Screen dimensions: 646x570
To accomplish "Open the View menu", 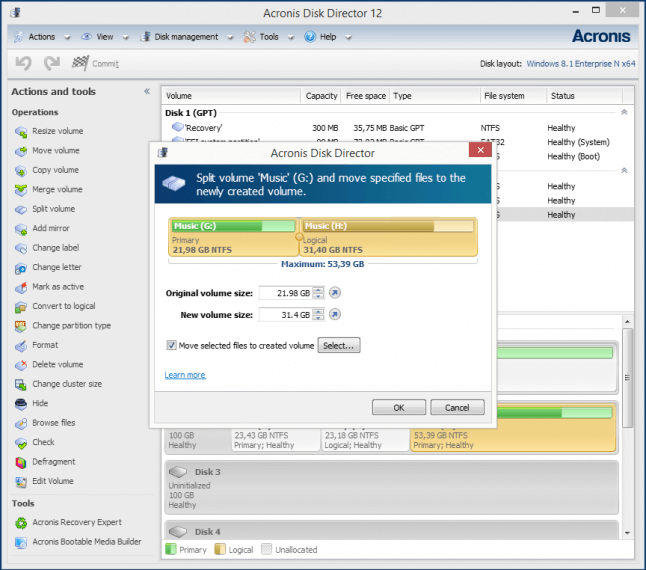I will [105, 37].
